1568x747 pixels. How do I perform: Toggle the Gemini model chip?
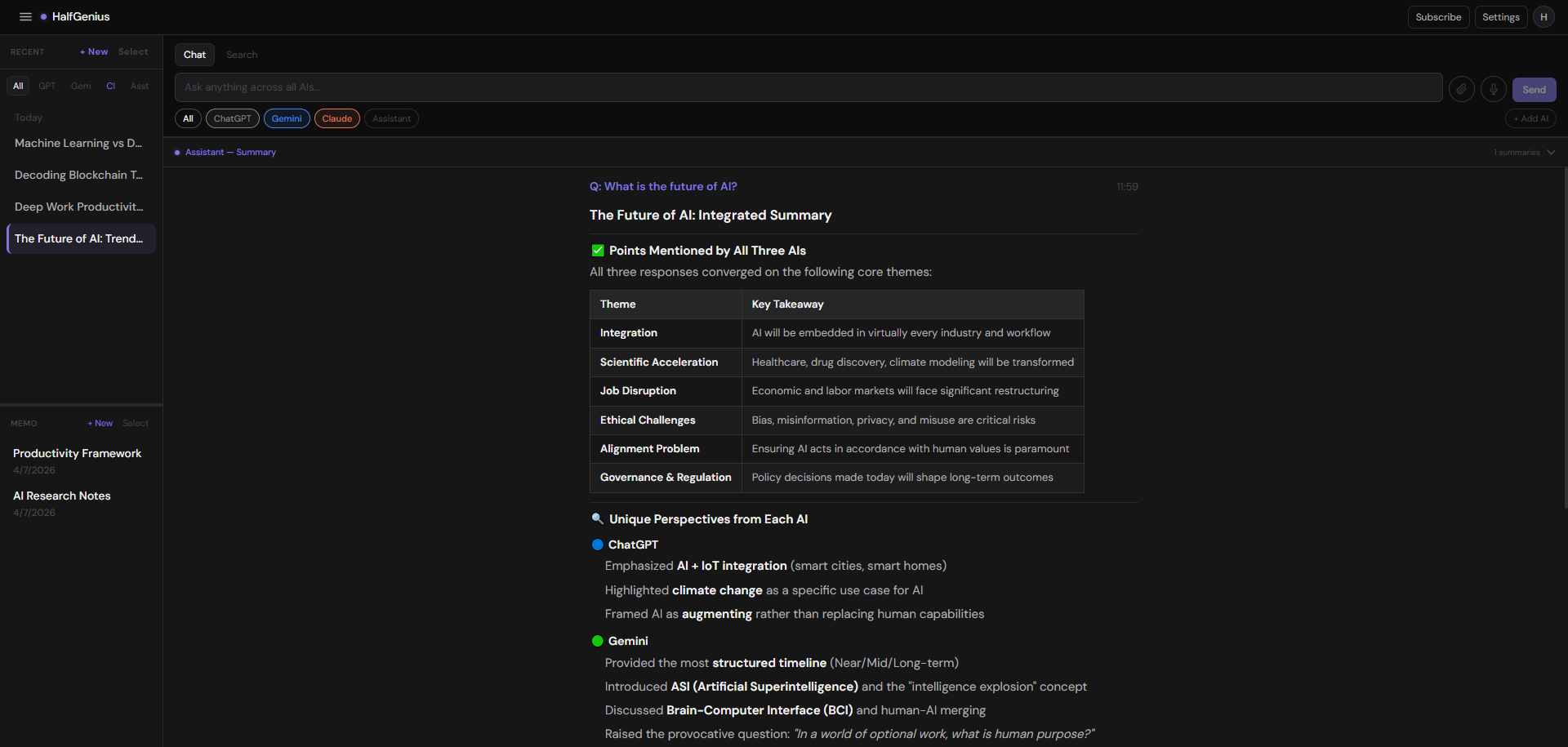click(x=287, y=118)
